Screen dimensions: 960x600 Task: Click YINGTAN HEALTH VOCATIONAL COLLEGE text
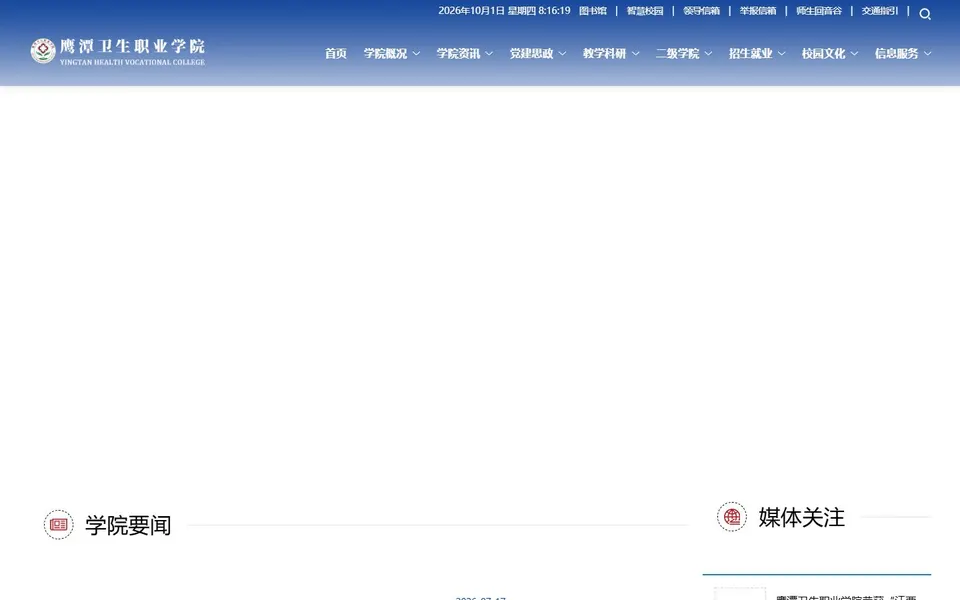[x=132, y=62]
